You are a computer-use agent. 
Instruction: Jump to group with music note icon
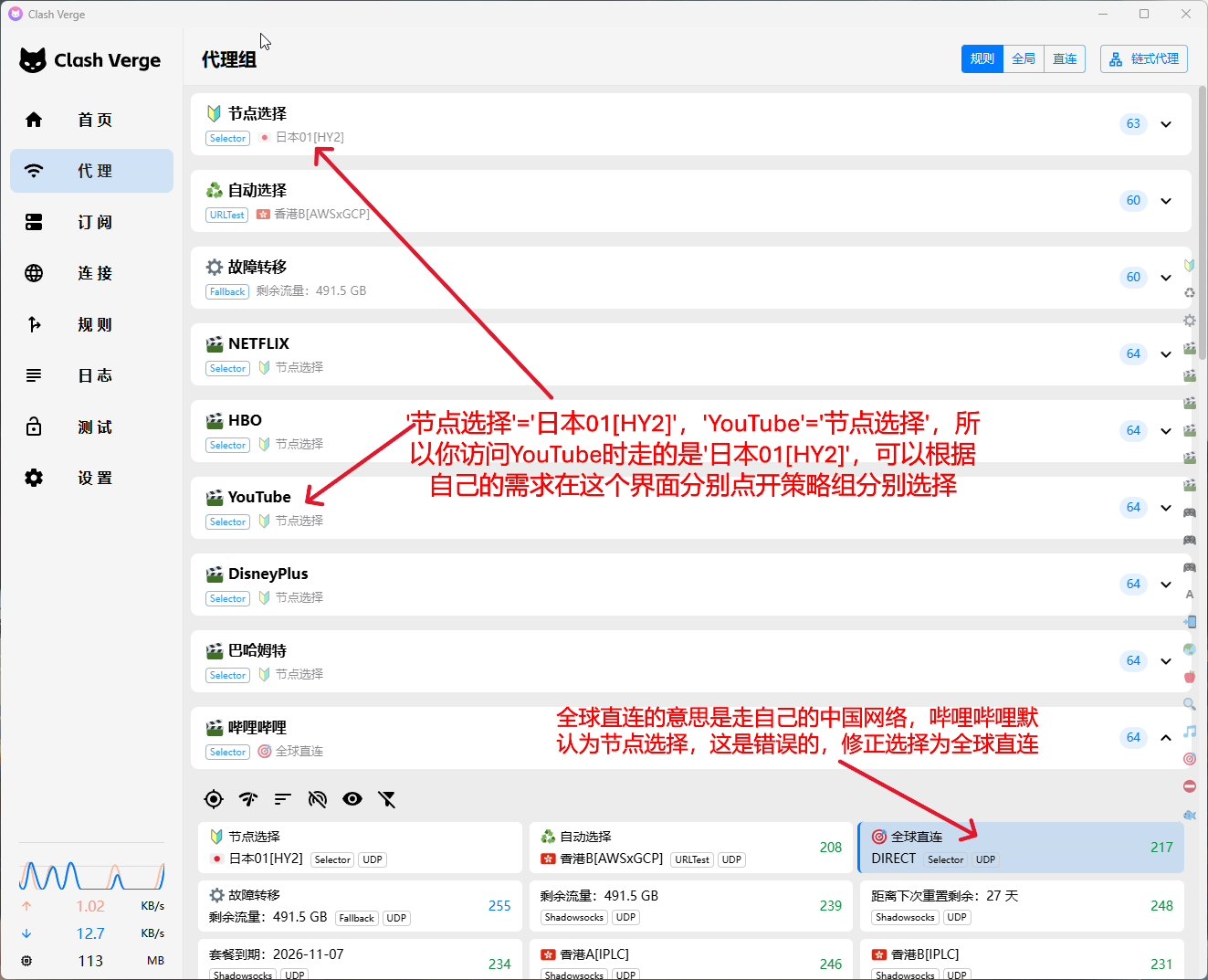(x=1189, y=732)
